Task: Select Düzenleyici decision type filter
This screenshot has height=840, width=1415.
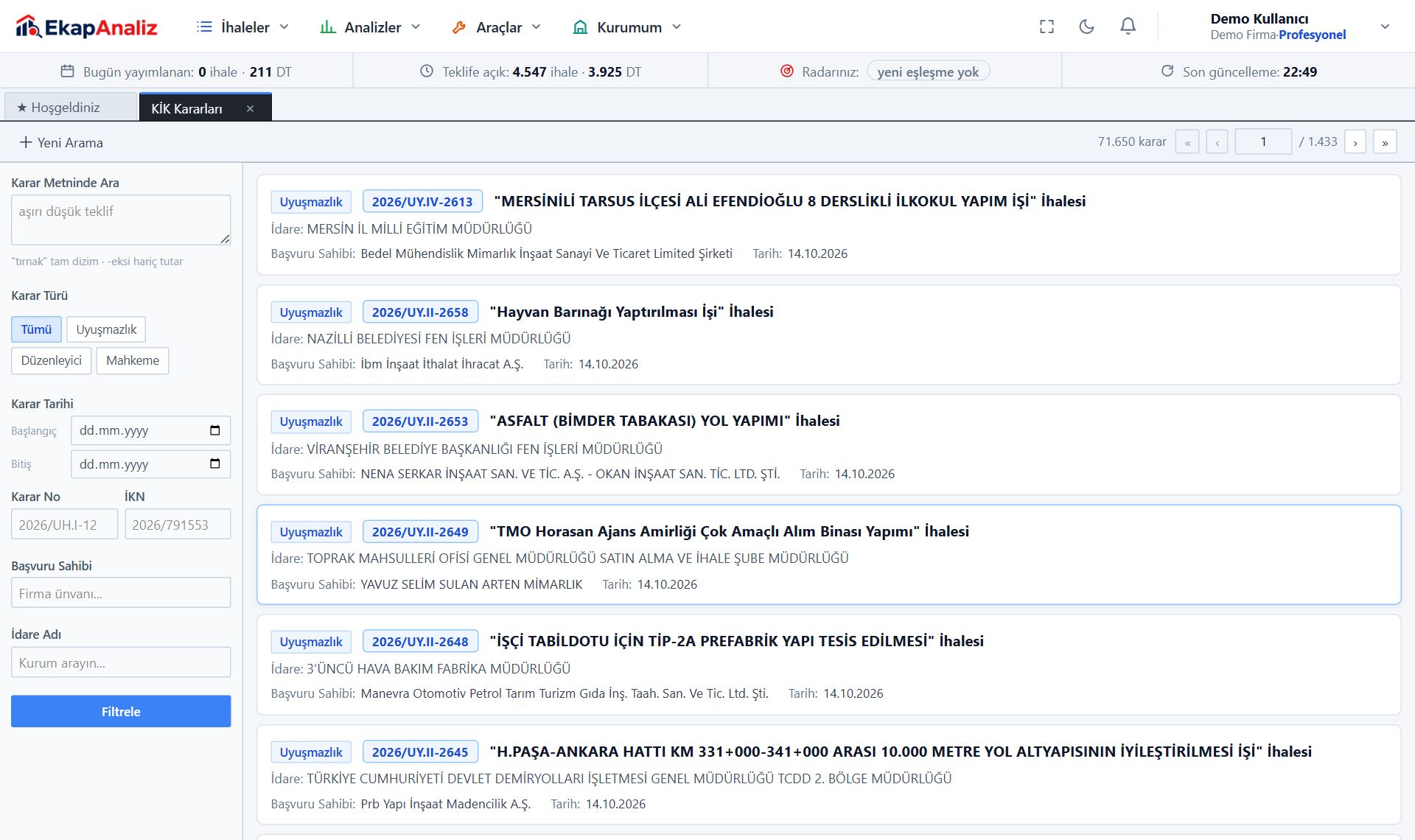Action: [x=51, y=360]
